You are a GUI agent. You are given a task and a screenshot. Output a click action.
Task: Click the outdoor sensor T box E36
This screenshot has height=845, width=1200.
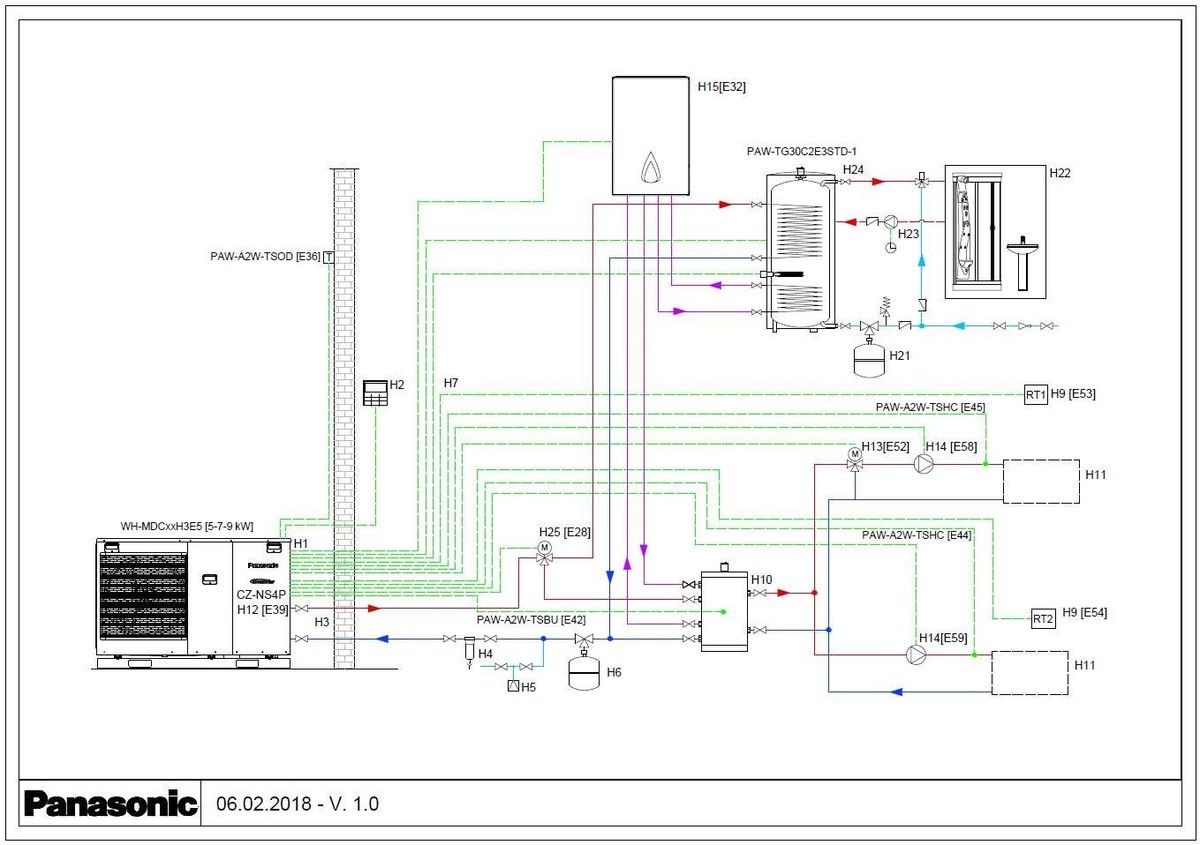click(328, 257)
